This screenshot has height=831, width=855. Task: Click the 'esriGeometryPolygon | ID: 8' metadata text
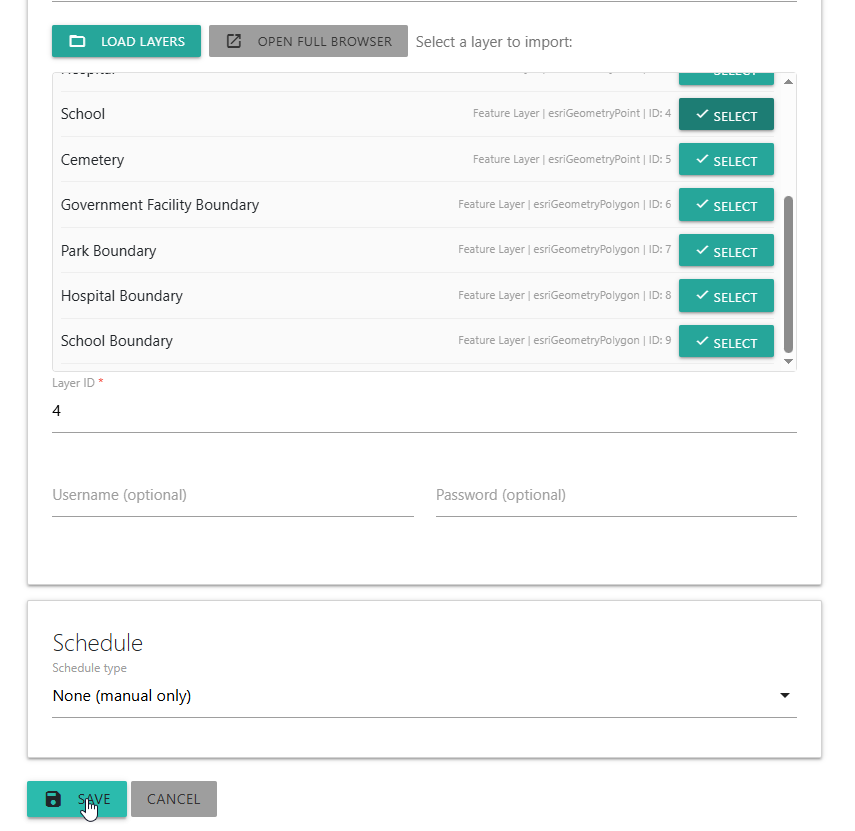tap(602, 296)
